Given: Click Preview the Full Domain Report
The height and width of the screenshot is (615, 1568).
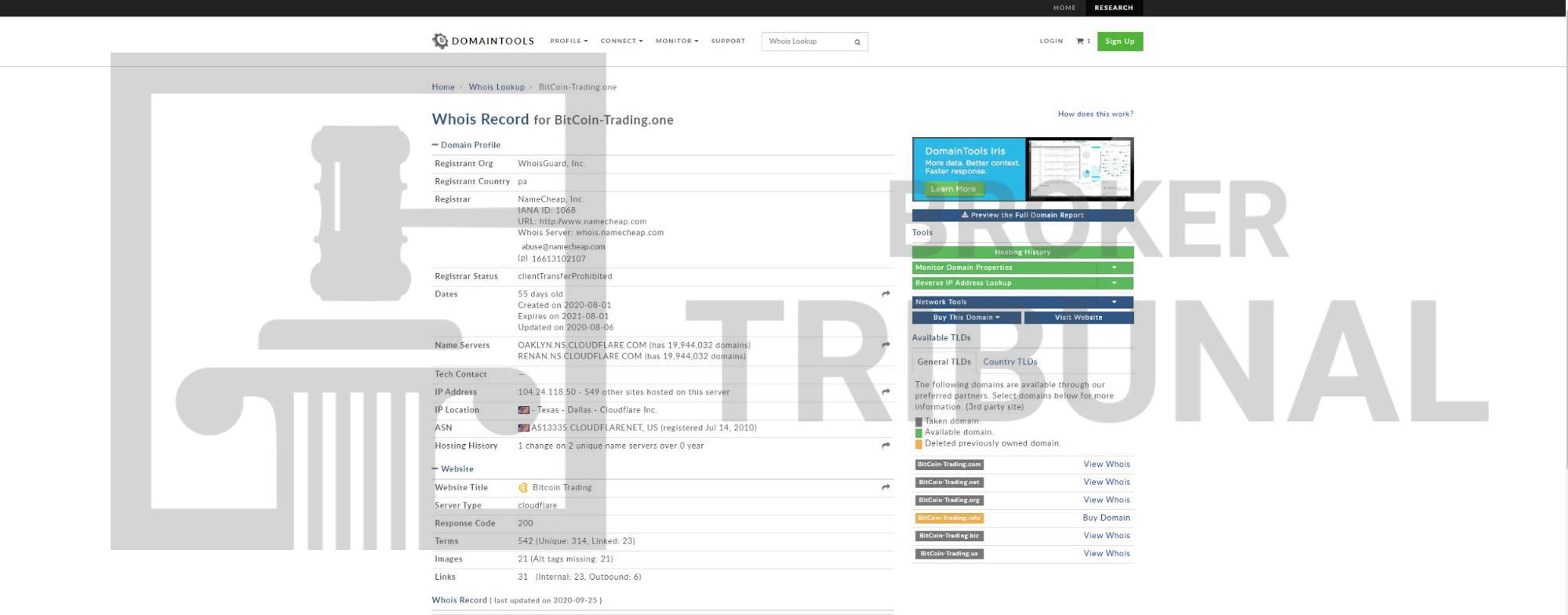Looking at the screenshot, I should pos(1023,215).
